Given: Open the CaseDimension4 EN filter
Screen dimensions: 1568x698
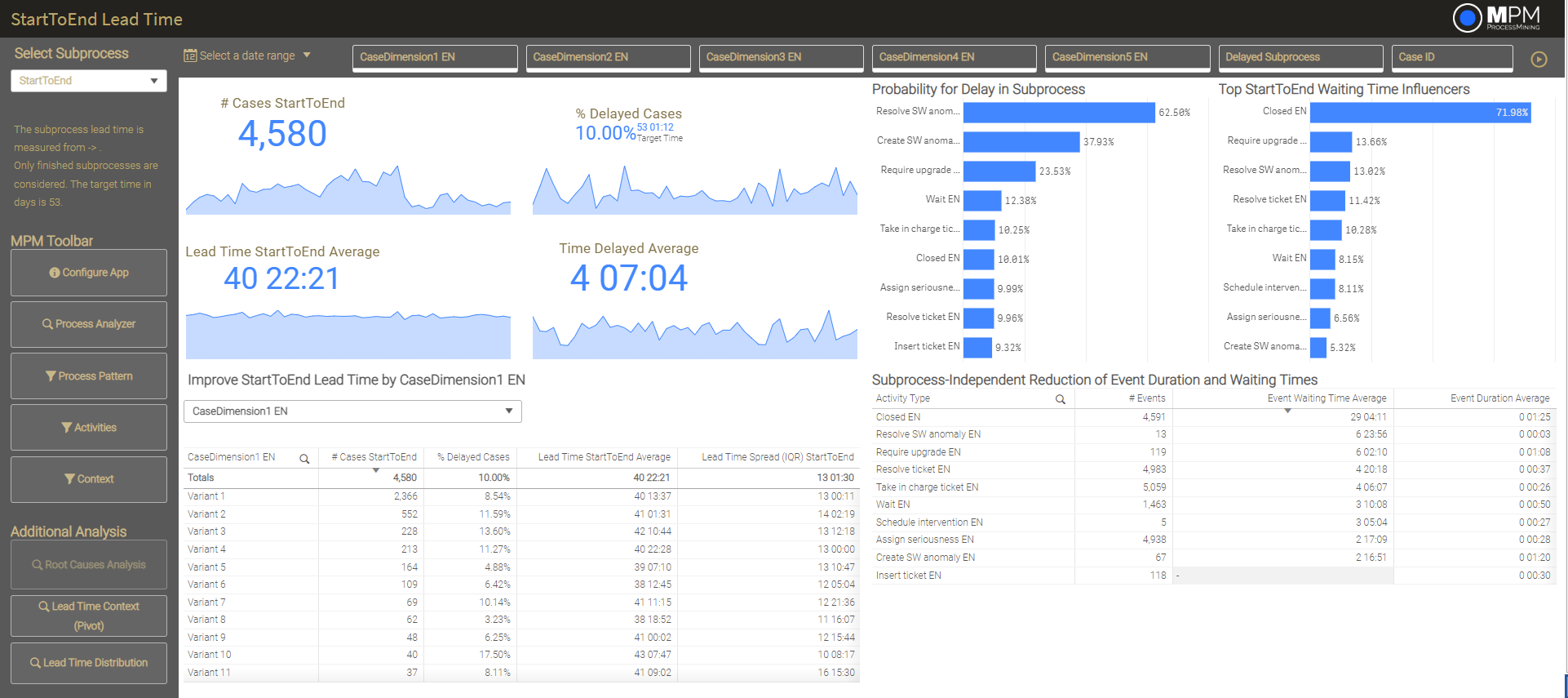Looking at the screenshot, I should (x=954, y=57).
